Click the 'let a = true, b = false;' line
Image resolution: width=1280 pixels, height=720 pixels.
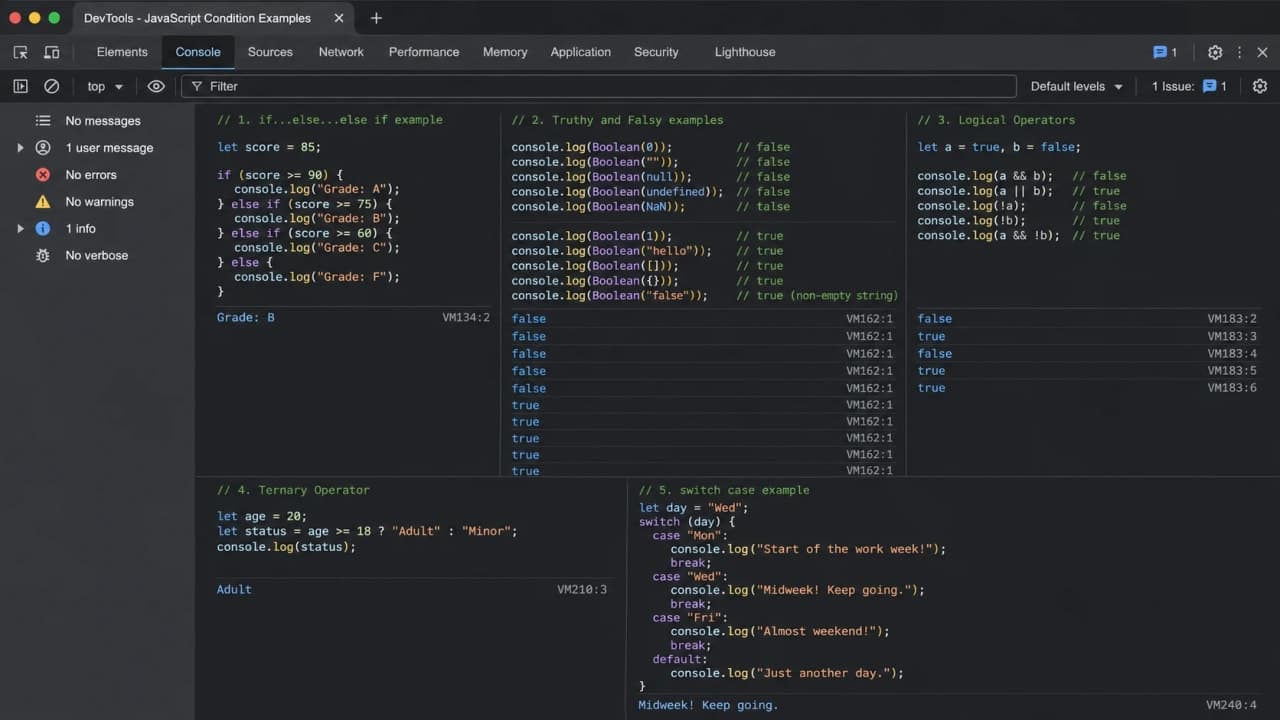pos(999,147)
